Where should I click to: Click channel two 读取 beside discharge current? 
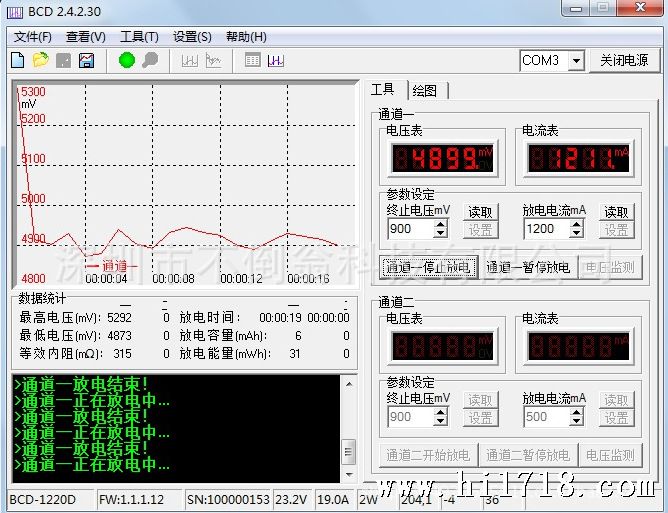[616, 400]
